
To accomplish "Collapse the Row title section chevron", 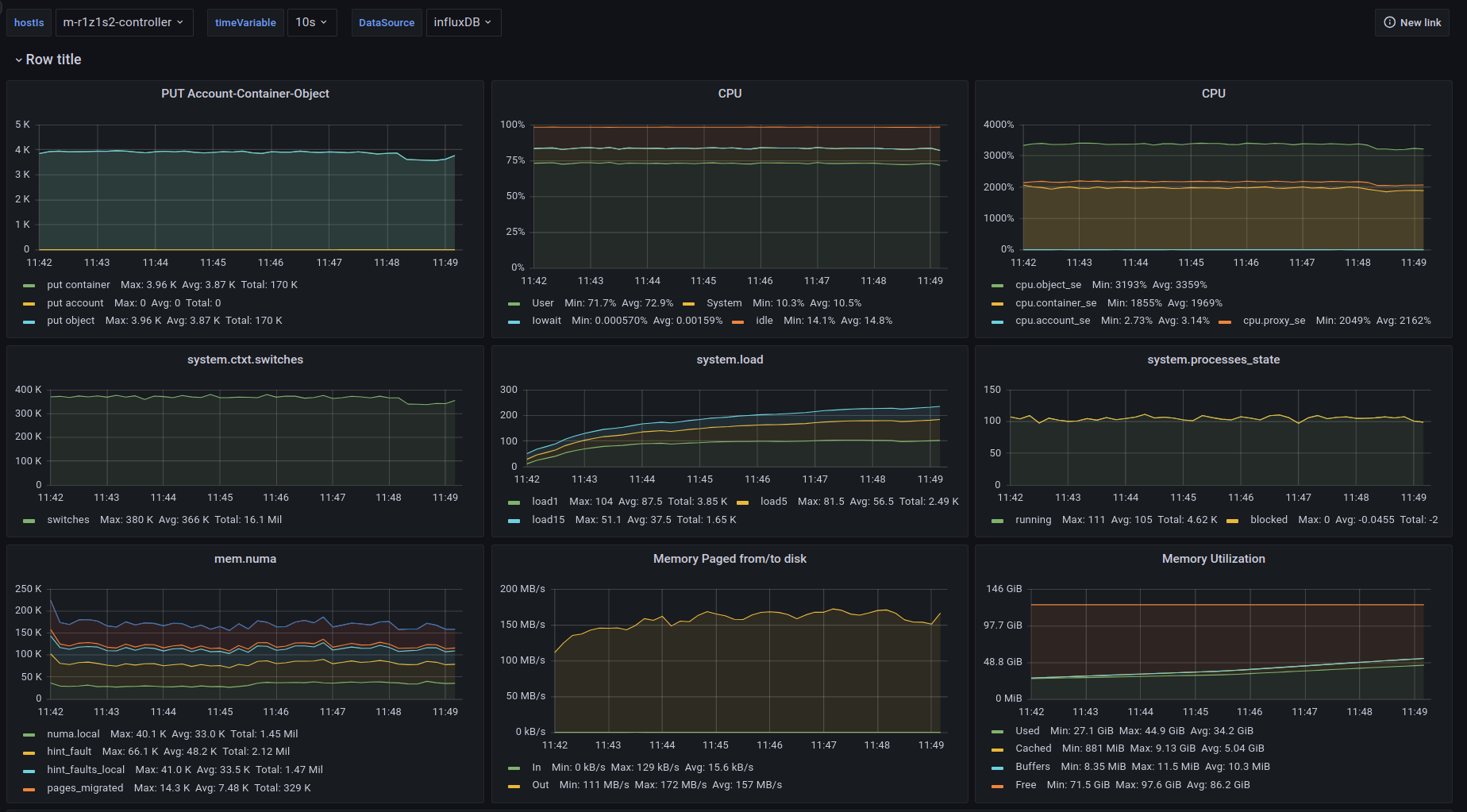I will [18, 60].
